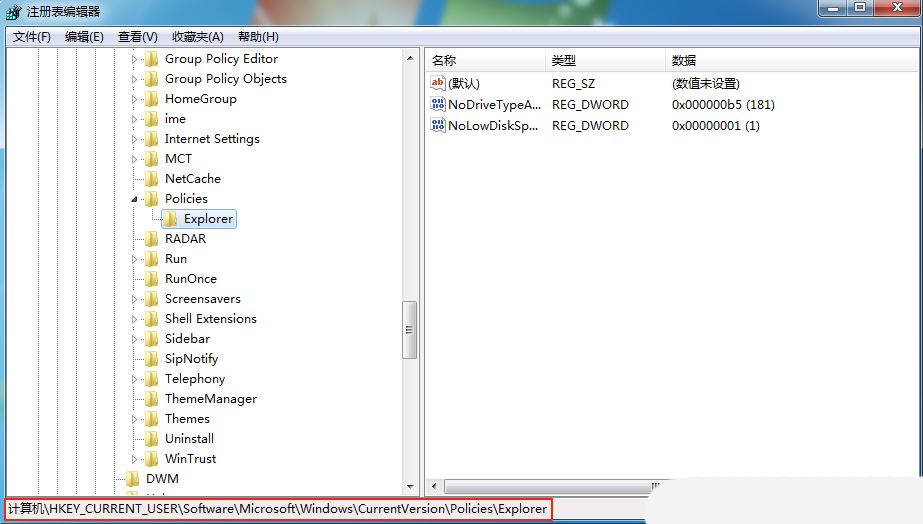Expand the ime key
Viewport: 923px width, 524px height.
coord(134,120)
